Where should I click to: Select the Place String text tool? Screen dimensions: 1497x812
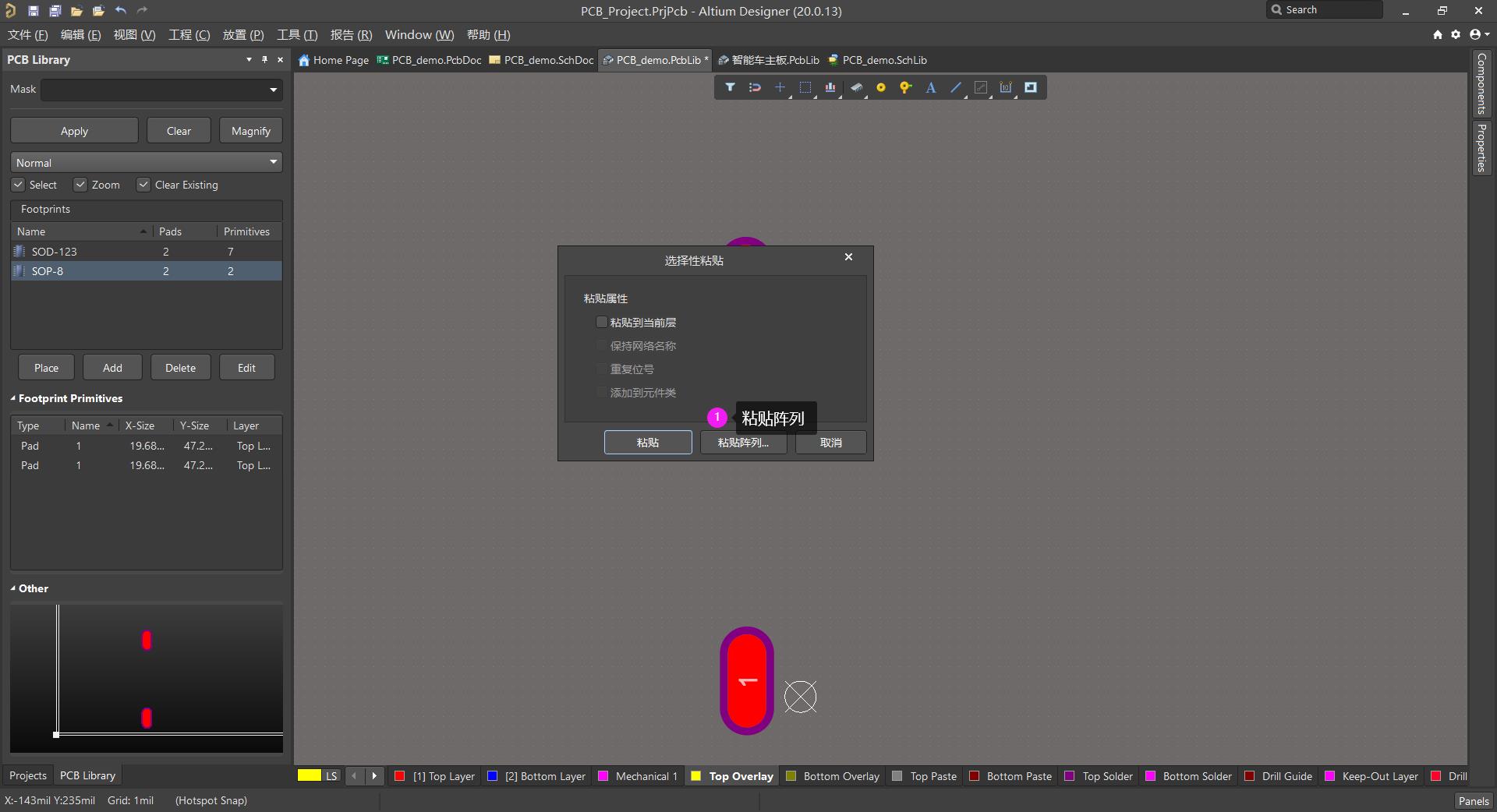pyautogui.click(x=931, y=87)
